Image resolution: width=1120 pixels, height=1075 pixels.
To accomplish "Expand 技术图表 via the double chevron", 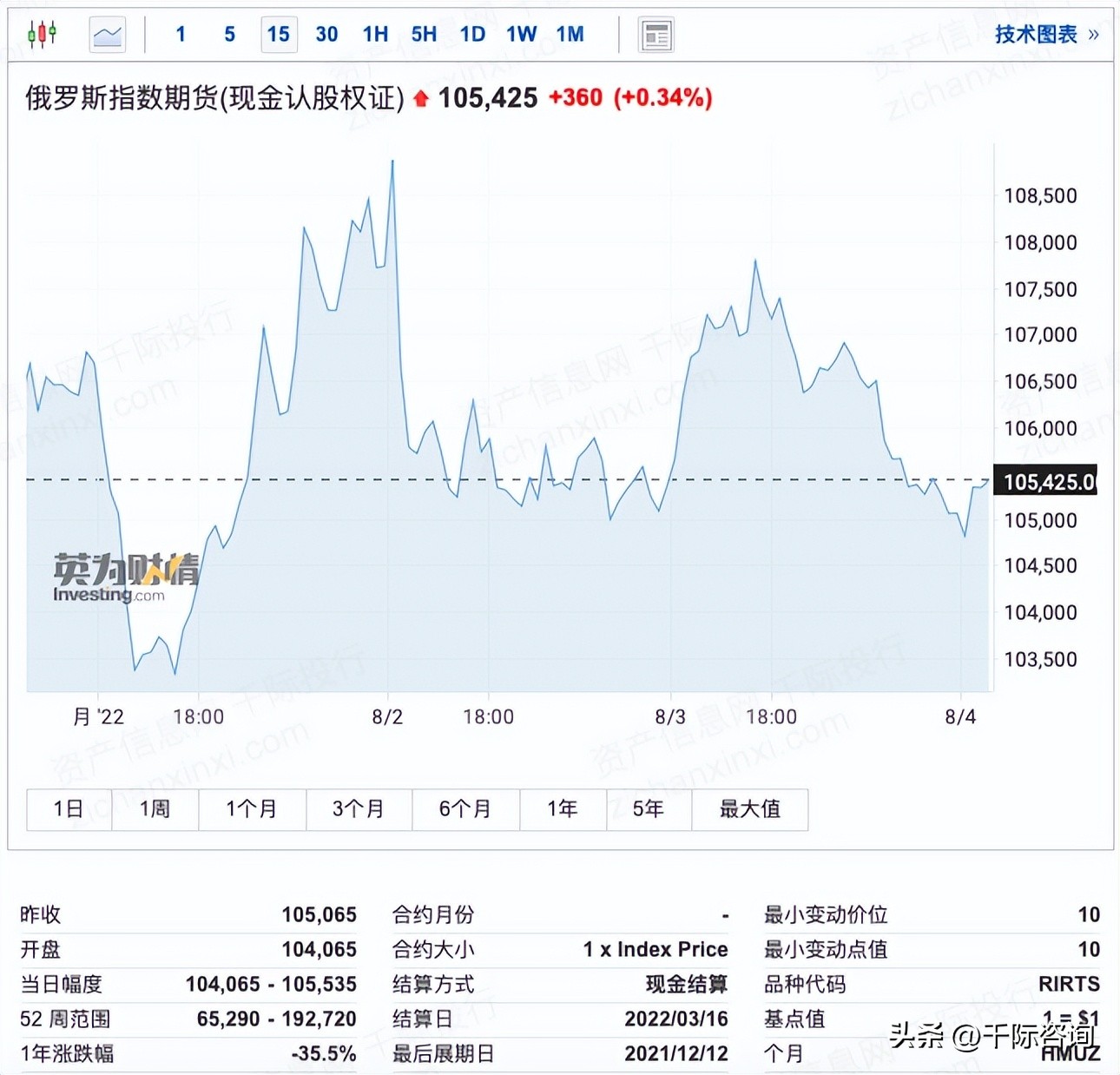I will pyautogui.click(x=1094, y=33).
